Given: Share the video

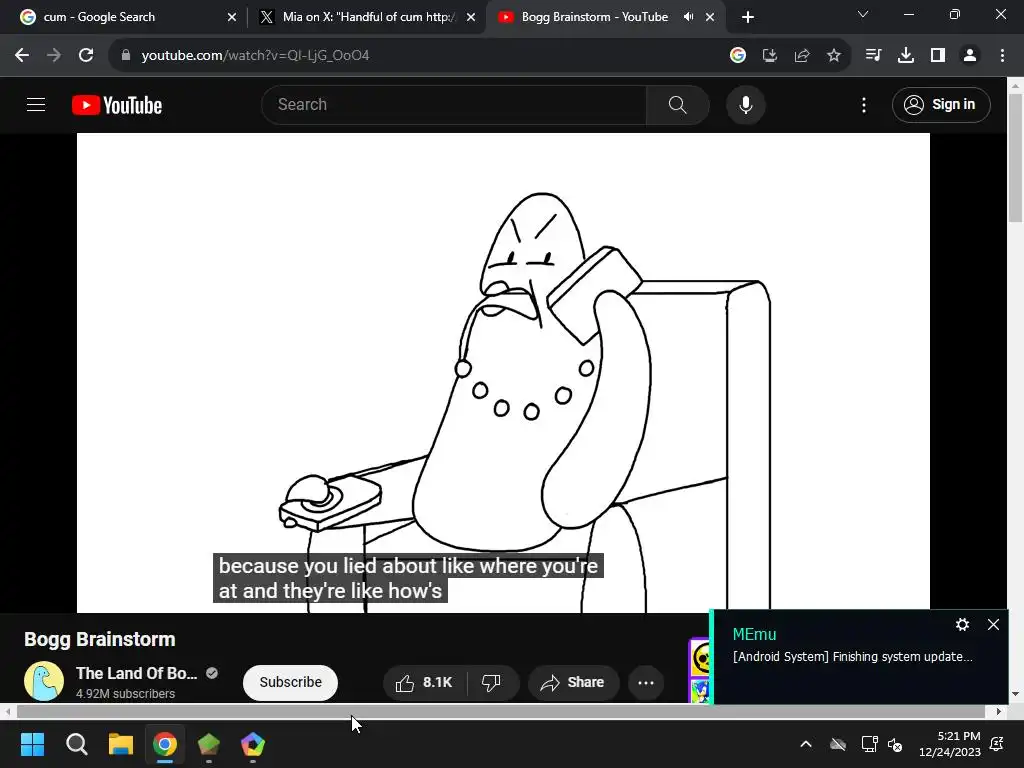Looking at the screenshot, I should (573, 682).
